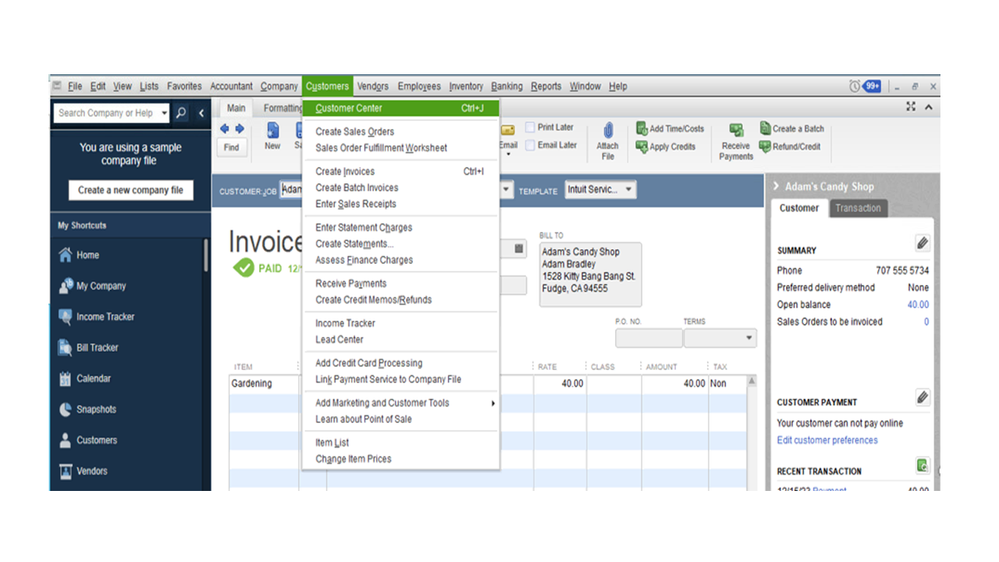The height and width of the screenshot is (562, 999).
Task: Open reminders clock icon in menu bar
Action: point(854,86)
